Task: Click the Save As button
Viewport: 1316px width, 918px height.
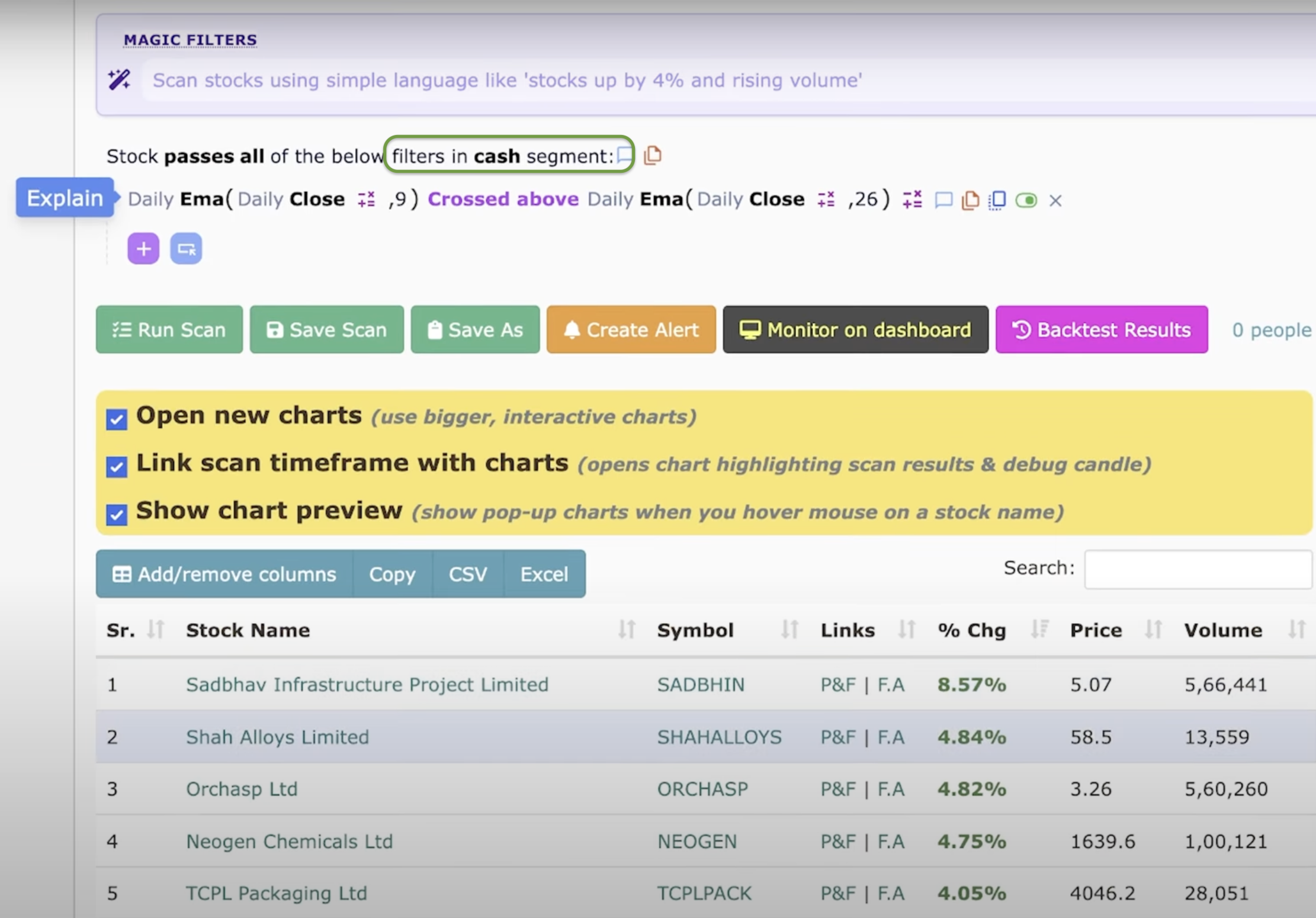Action: pos(476,329)
